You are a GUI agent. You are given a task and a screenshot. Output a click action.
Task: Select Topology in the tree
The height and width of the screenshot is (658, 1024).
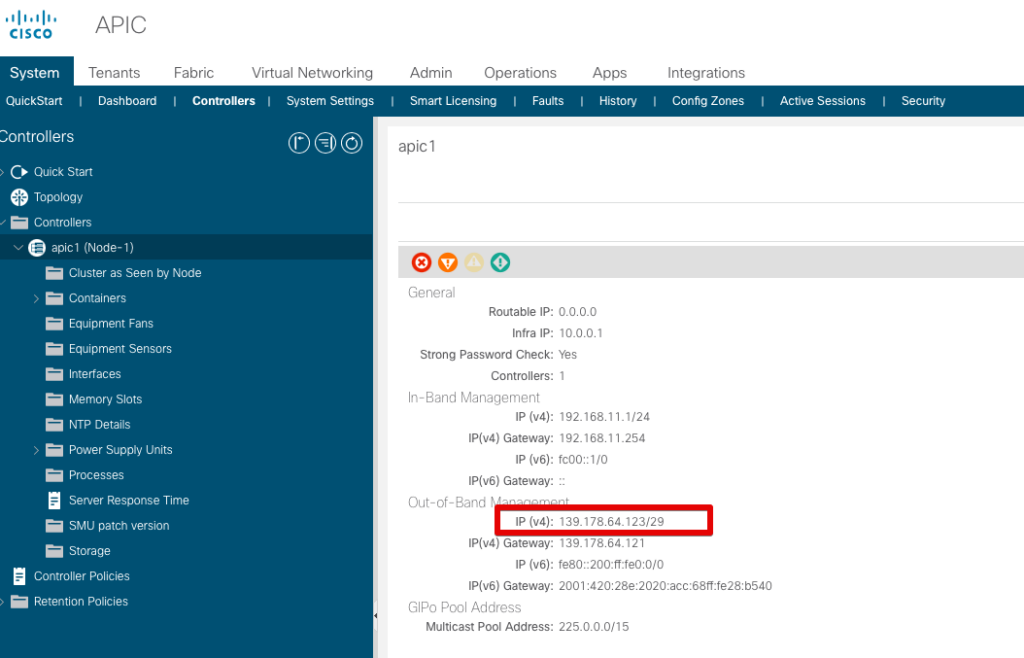(58, 197)
